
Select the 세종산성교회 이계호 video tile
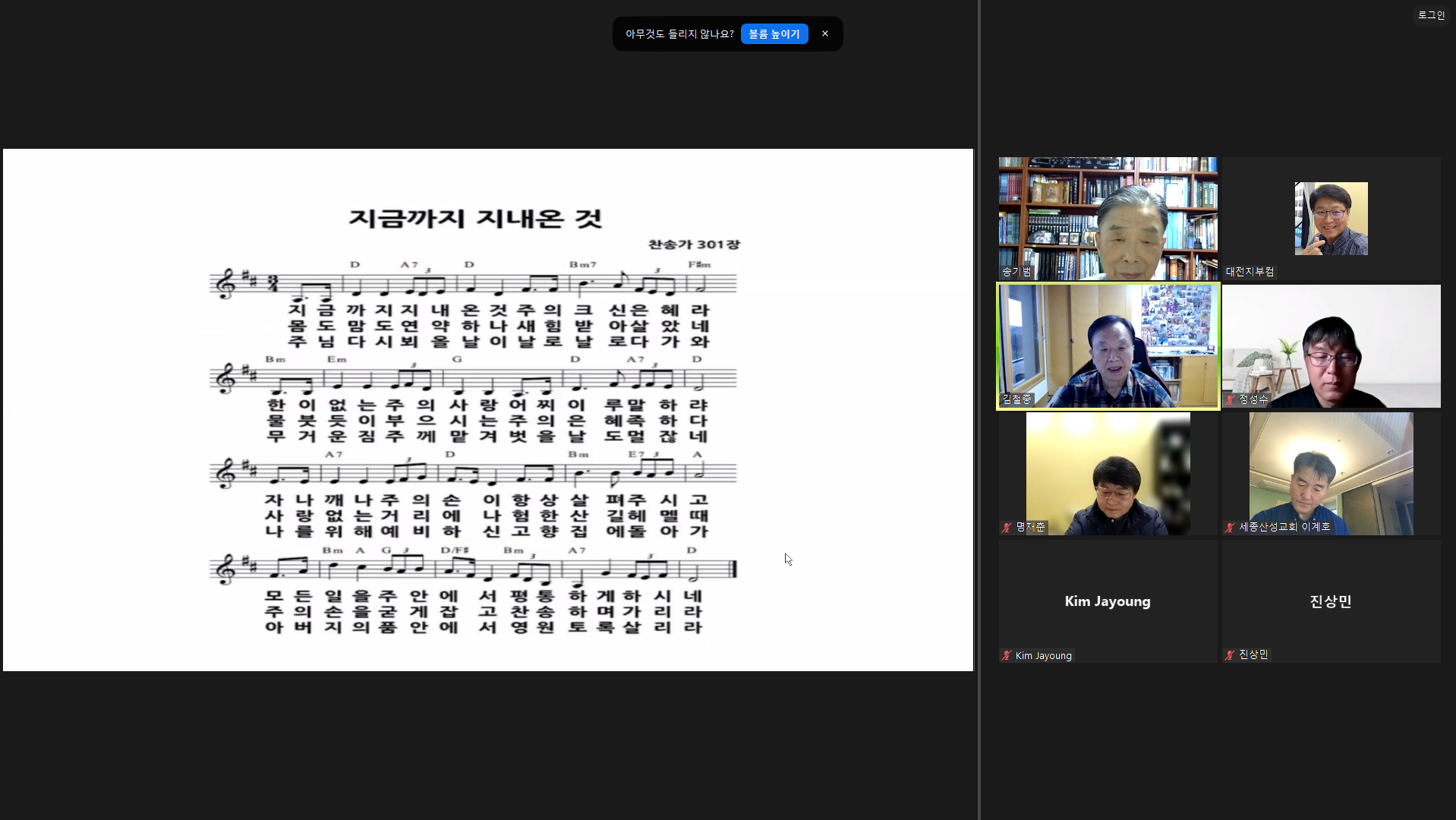coord(1331,474)
